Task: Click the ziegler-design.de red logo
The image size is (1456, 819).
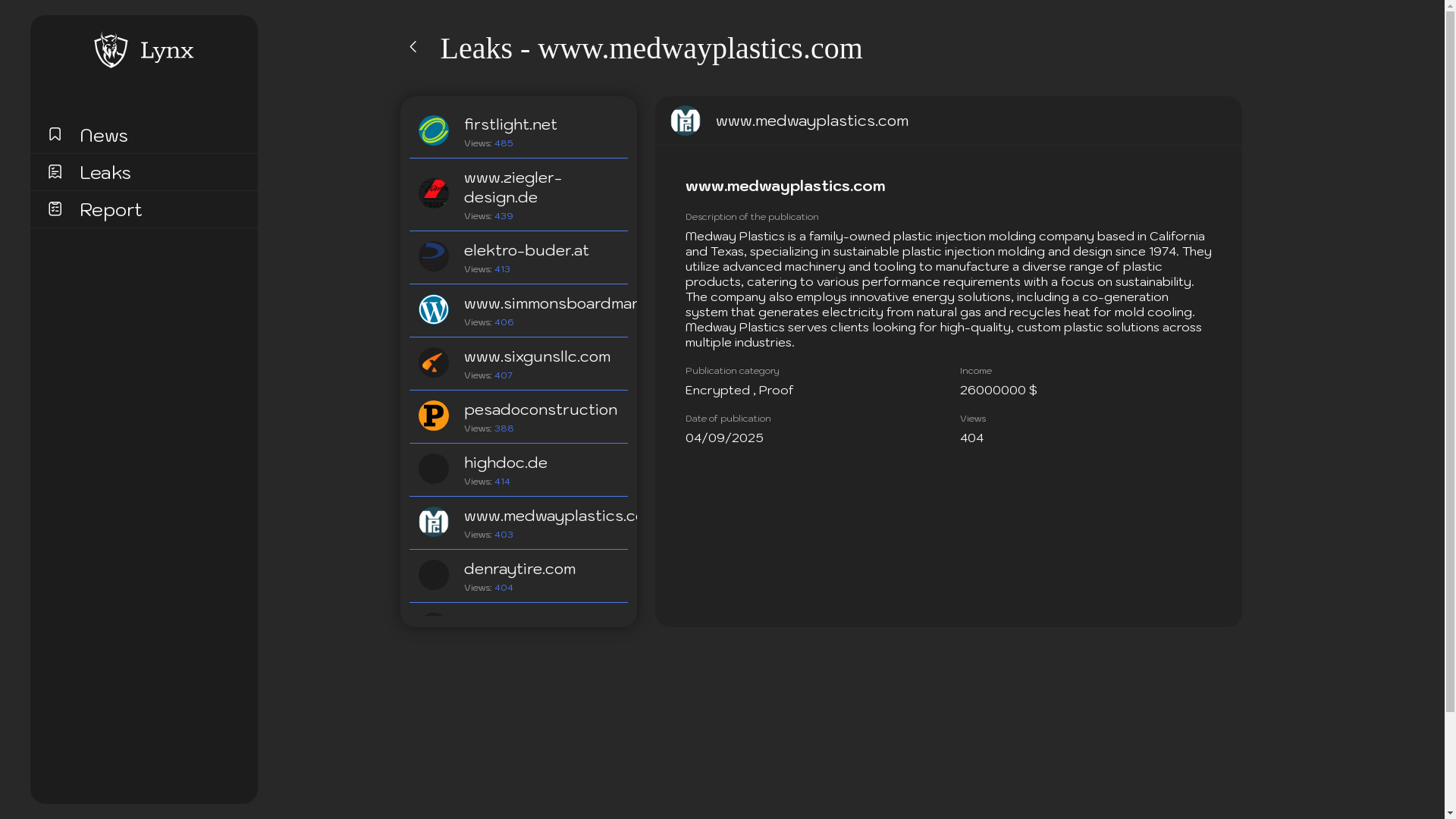Action: click(434, 193)
